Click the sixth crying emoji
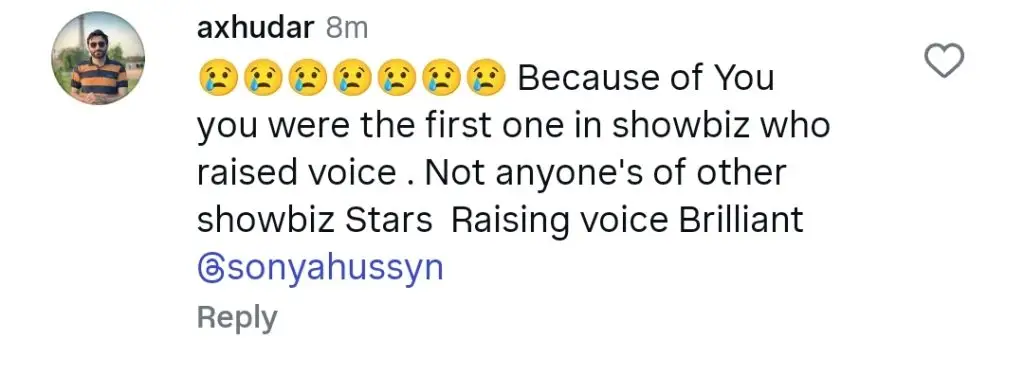The width and height of the screenshot is (1024, 375). [x=441, y=78]
